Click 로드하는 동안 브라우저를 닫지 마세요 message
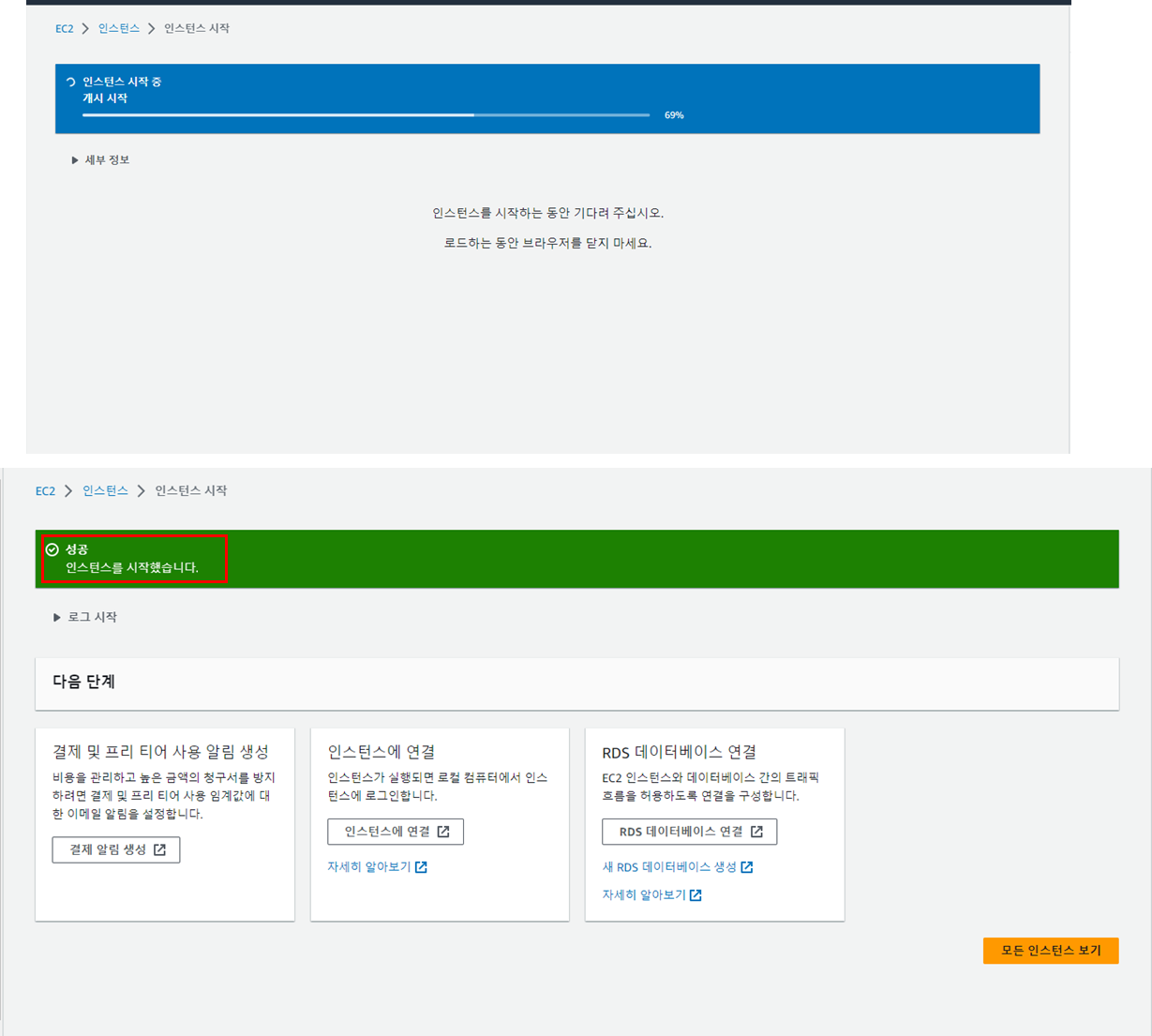The width and height of the screenshot is (1152, 1036). tap(547, 244)
